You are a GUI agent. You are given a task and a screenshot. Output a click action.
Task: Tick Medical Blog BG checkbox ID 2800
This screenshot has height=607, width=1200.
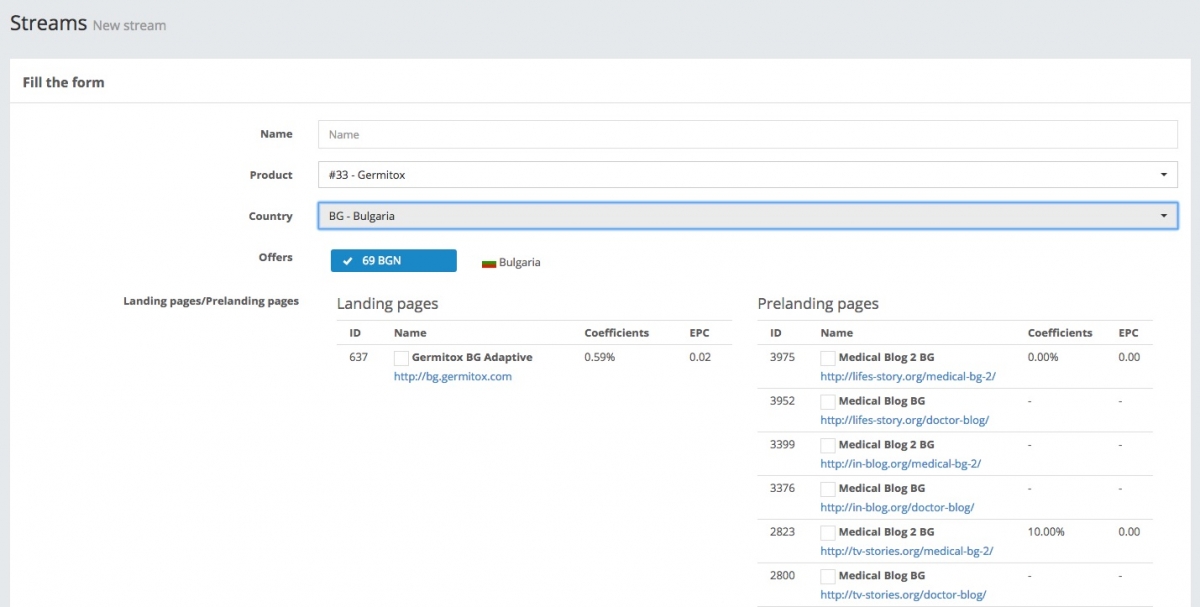tap(827, 577)
